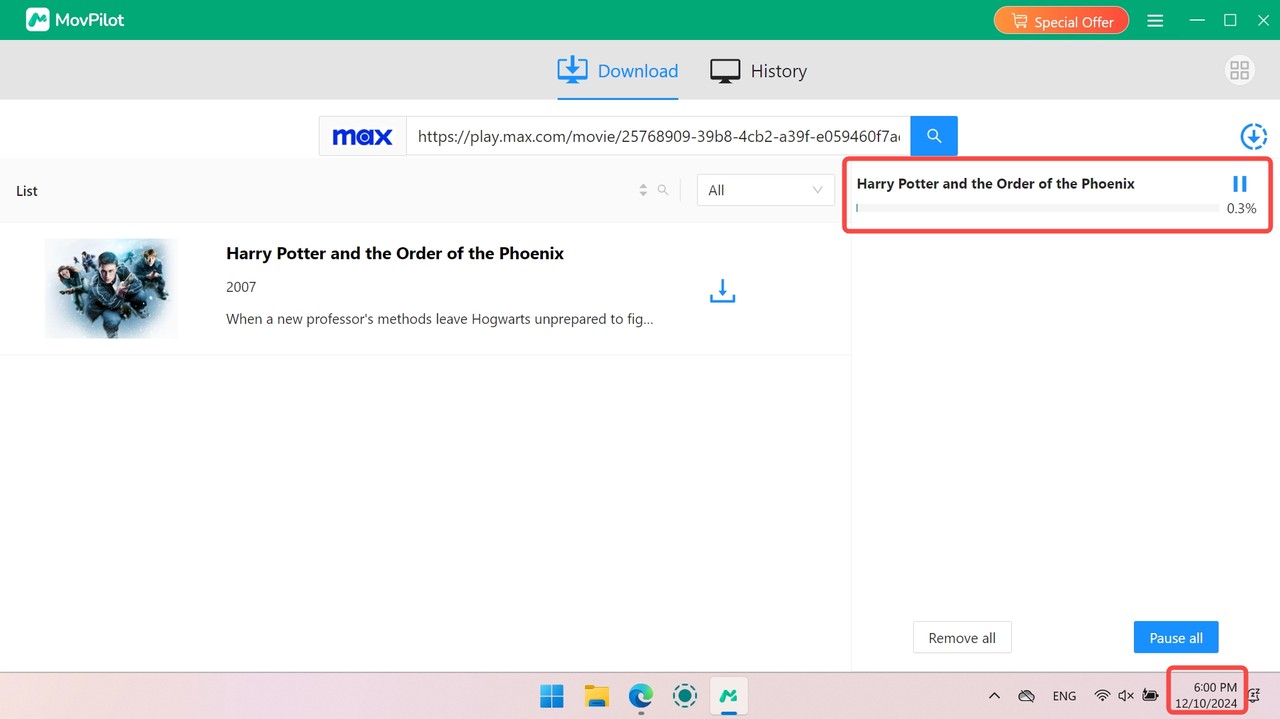
Task: Open the hamburger menu
Action: pos(1155,21)
